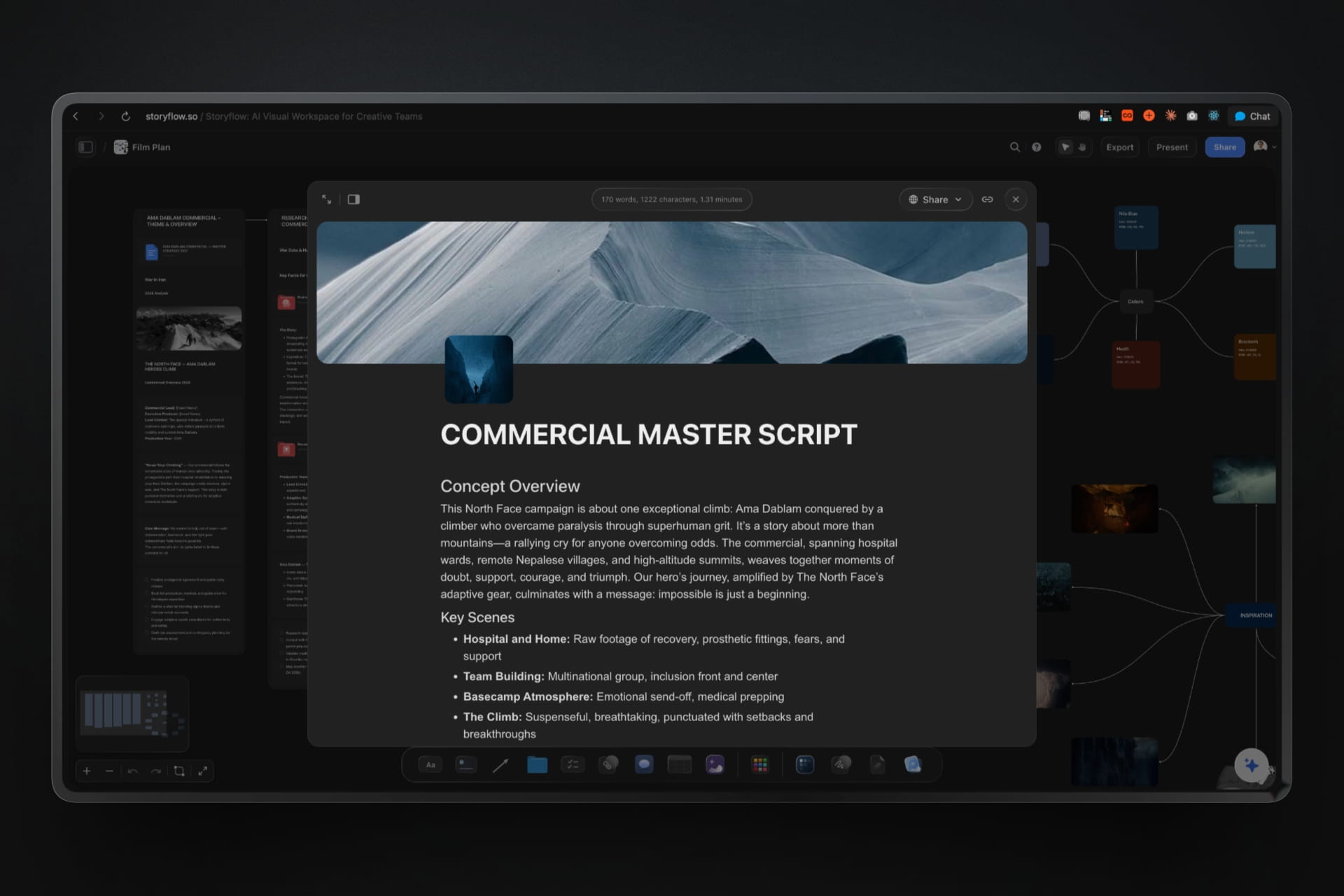Click the COMMERCIAL MASTER SCRIPT title
The width and height of the screenshot is (1344, 896).
pyautogui.click(x=648, y=435)
